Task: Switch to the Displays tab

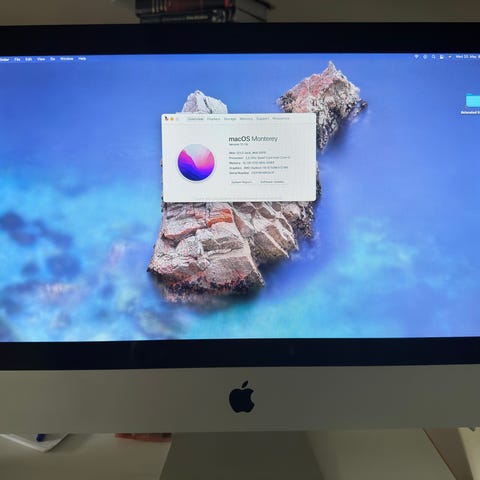Action: tap(214, 119)
